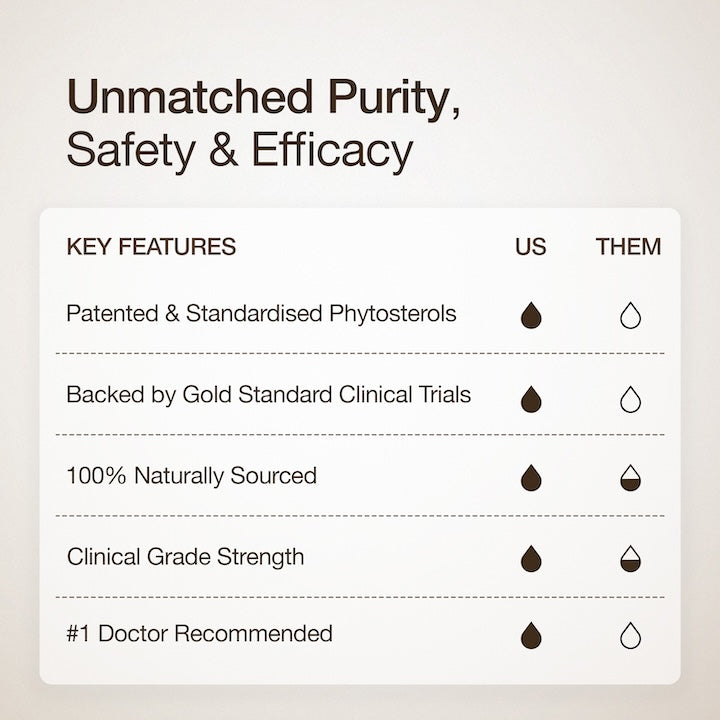Click the filled US drop for Doctor Recommended

pos(531,636)
